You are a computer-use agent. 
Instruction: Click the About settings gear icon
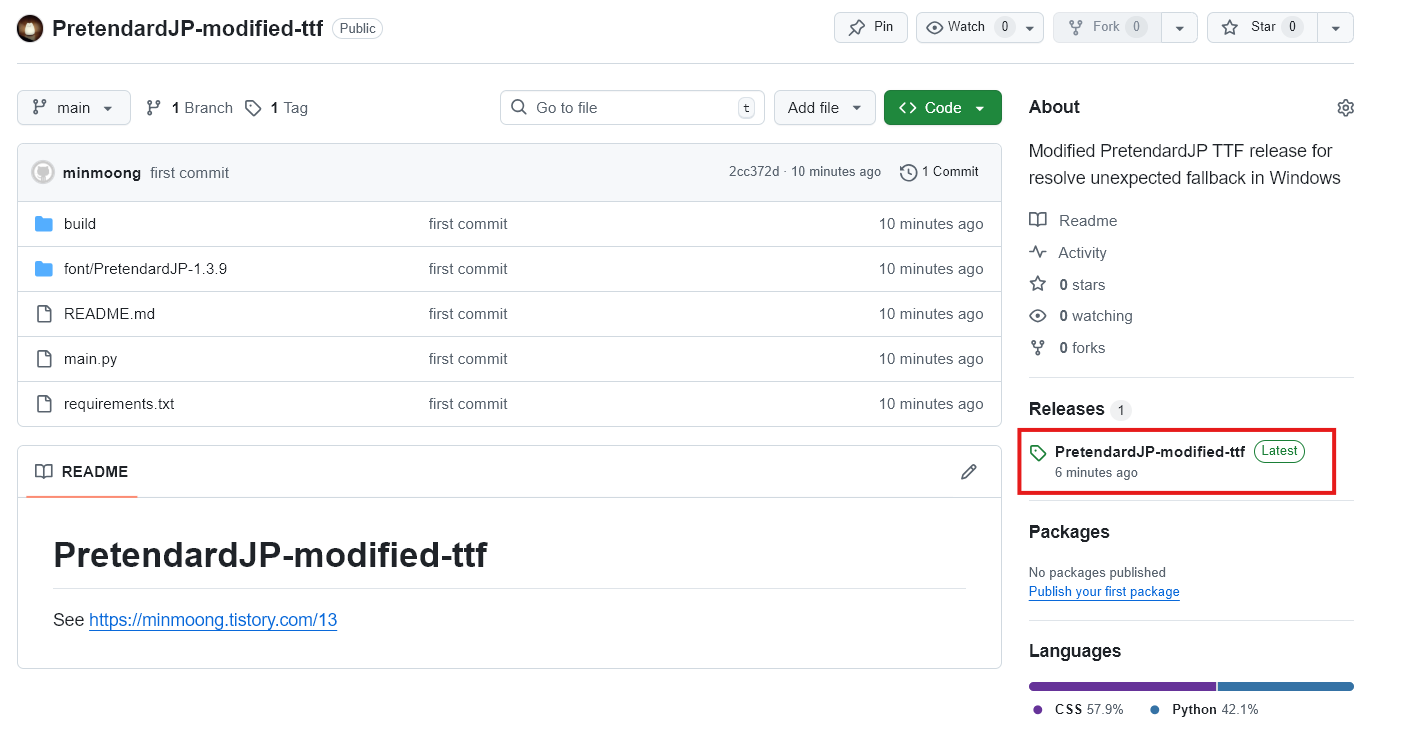[x=1345, y=108]
